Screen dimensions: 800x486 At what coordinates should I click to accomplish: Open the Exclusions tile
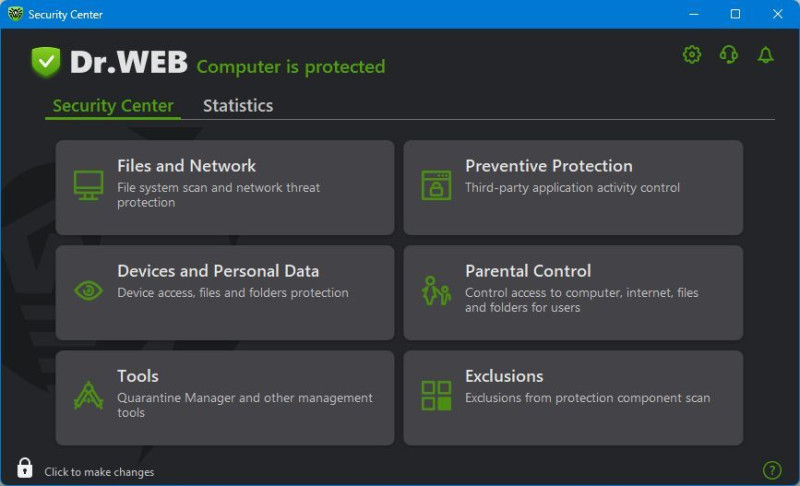[573, 398]
